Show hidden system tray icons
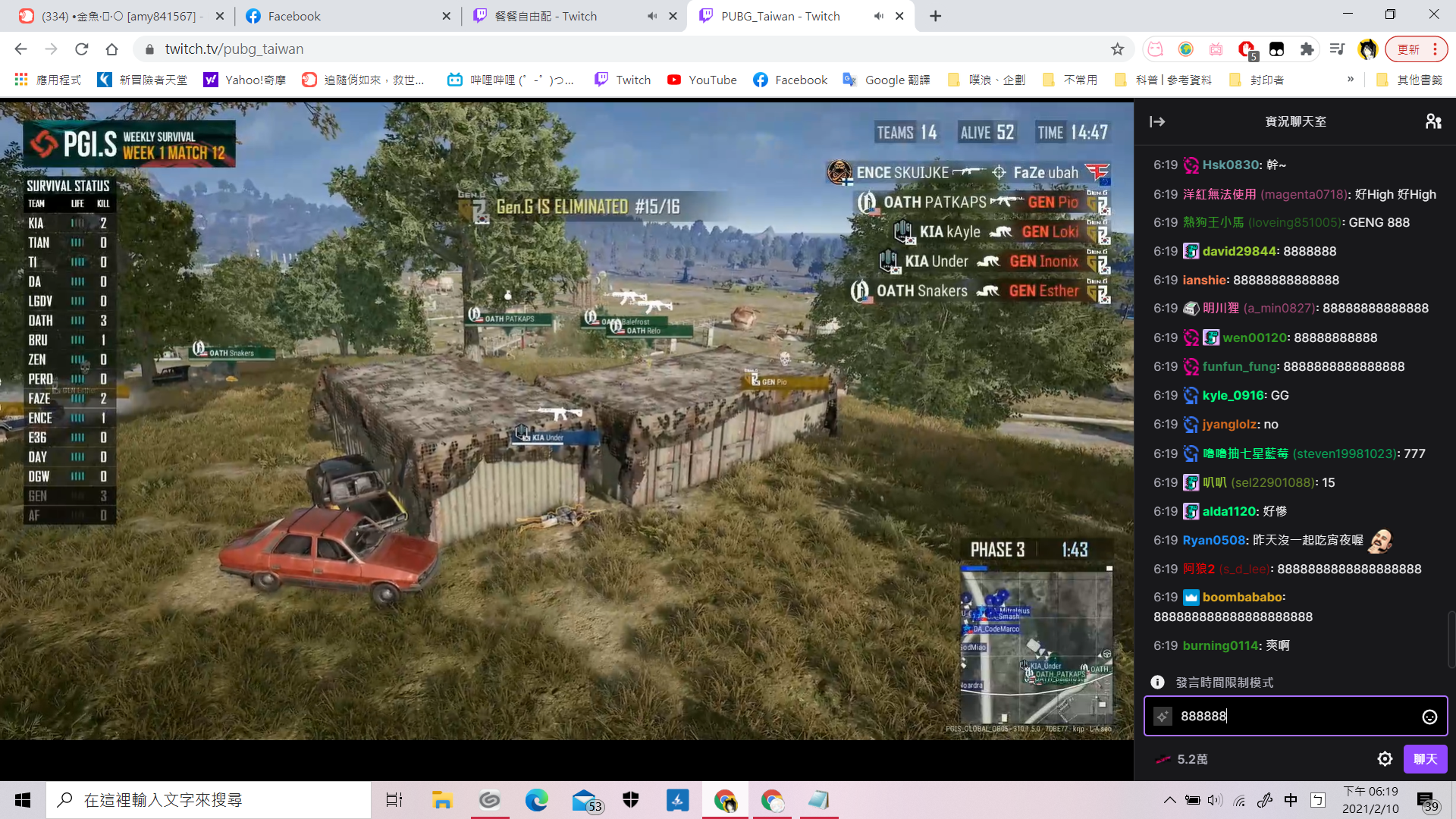 1169,800
